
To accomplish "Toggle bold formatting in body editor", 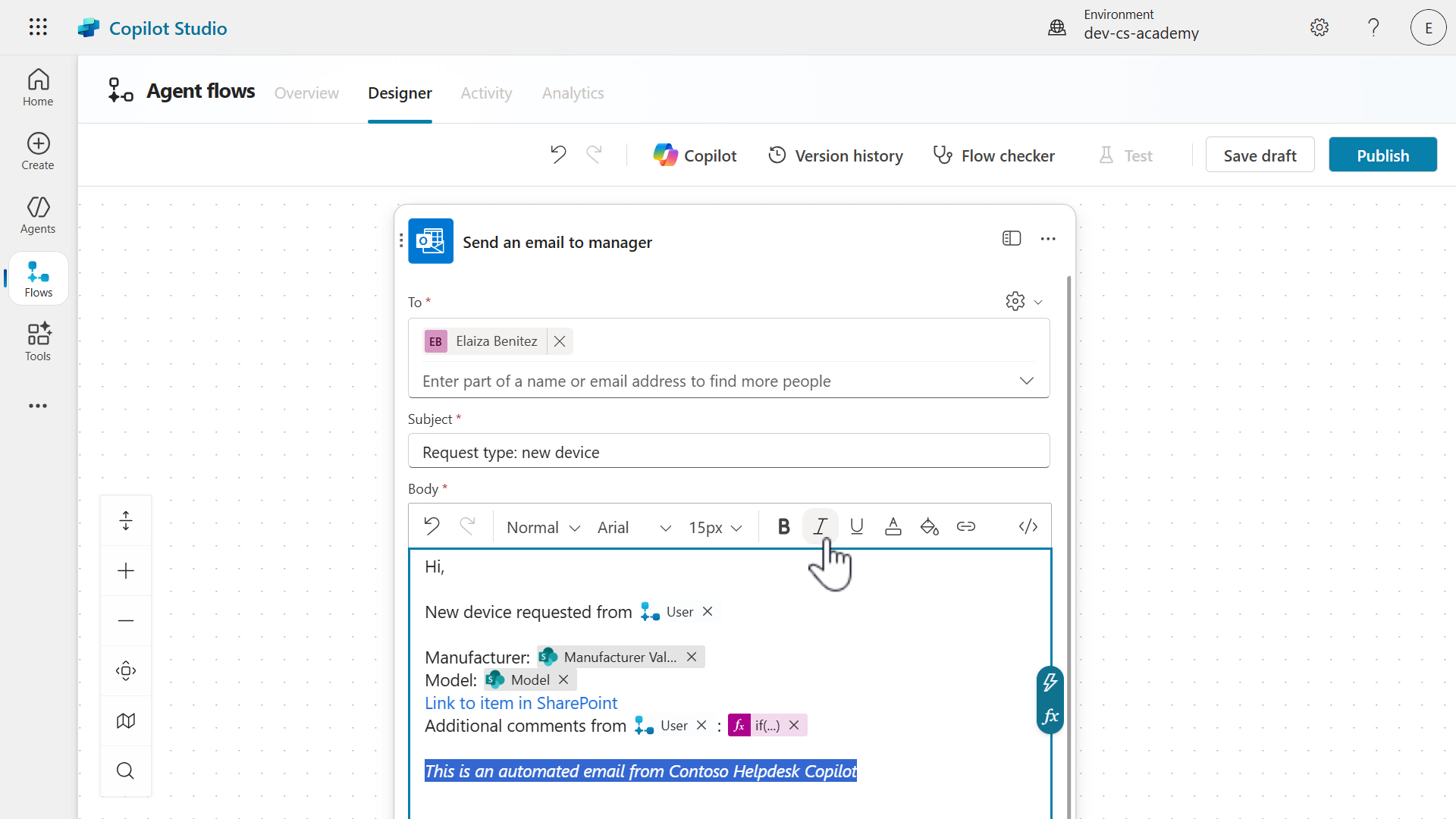I will [783, 527].
